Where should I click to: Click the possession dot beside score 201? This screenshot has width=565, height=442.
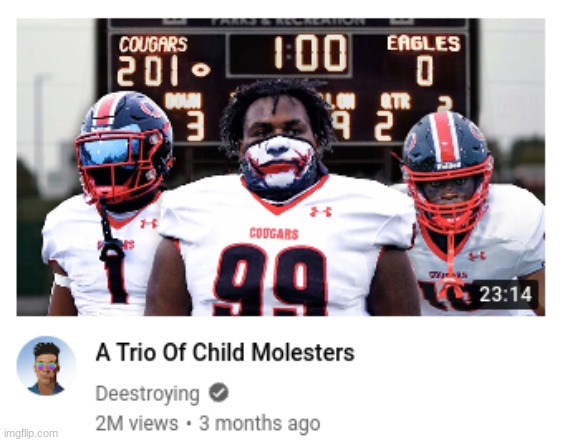click(201, 70)
